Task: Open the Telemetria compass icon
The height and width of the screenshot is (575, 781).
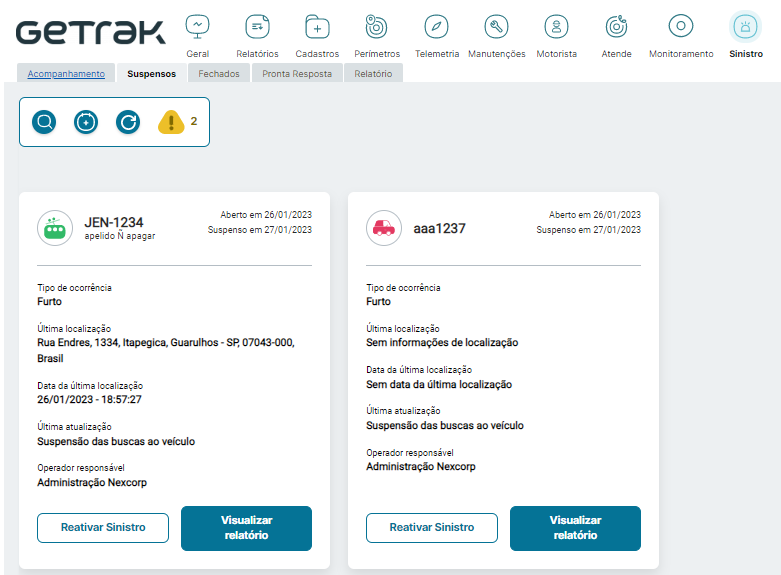Action: pyautogui.click(x=436, y=27)
